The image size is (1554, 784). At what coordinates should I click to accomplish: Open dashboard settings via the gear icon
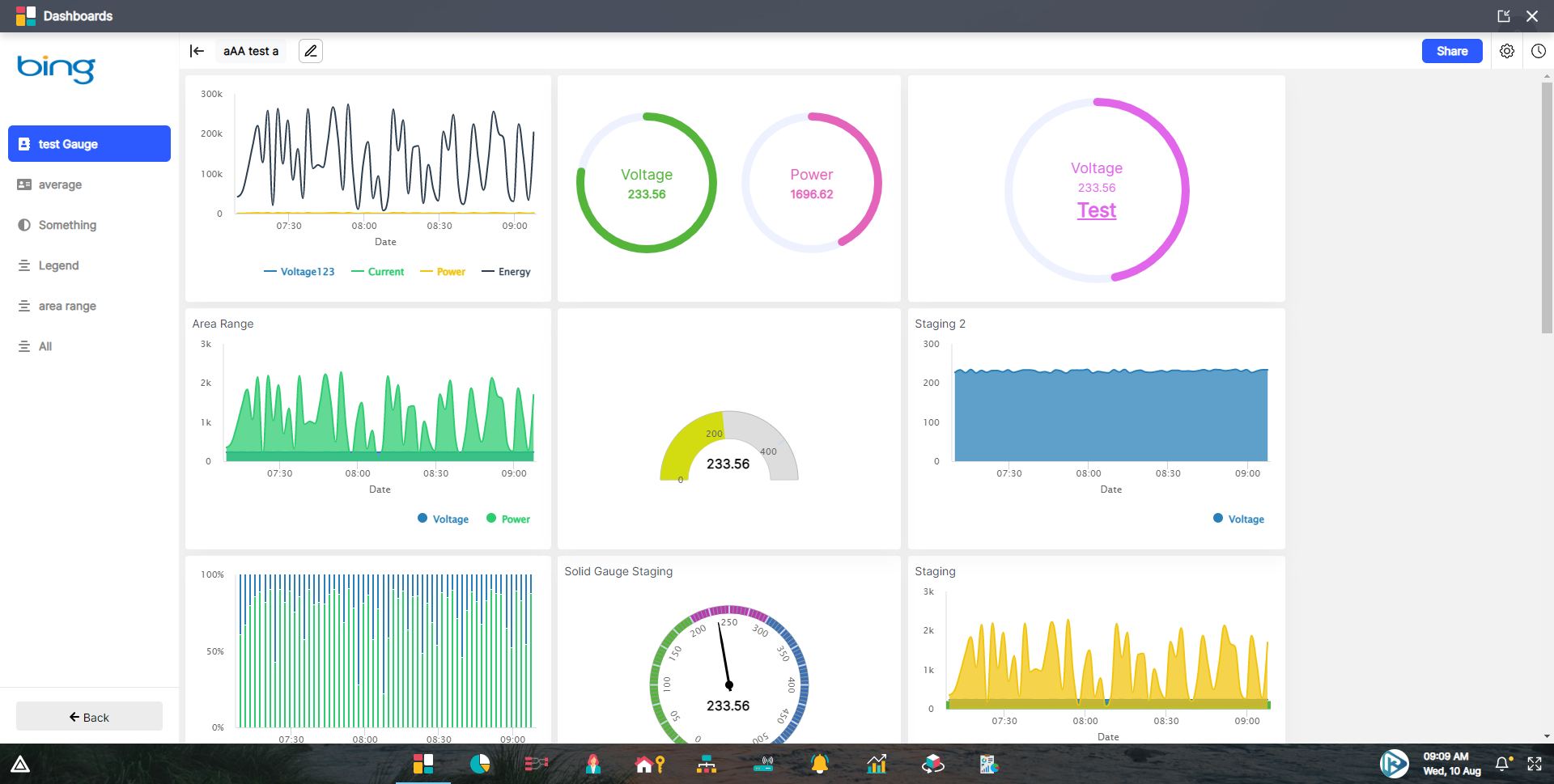coord(1507,51)
